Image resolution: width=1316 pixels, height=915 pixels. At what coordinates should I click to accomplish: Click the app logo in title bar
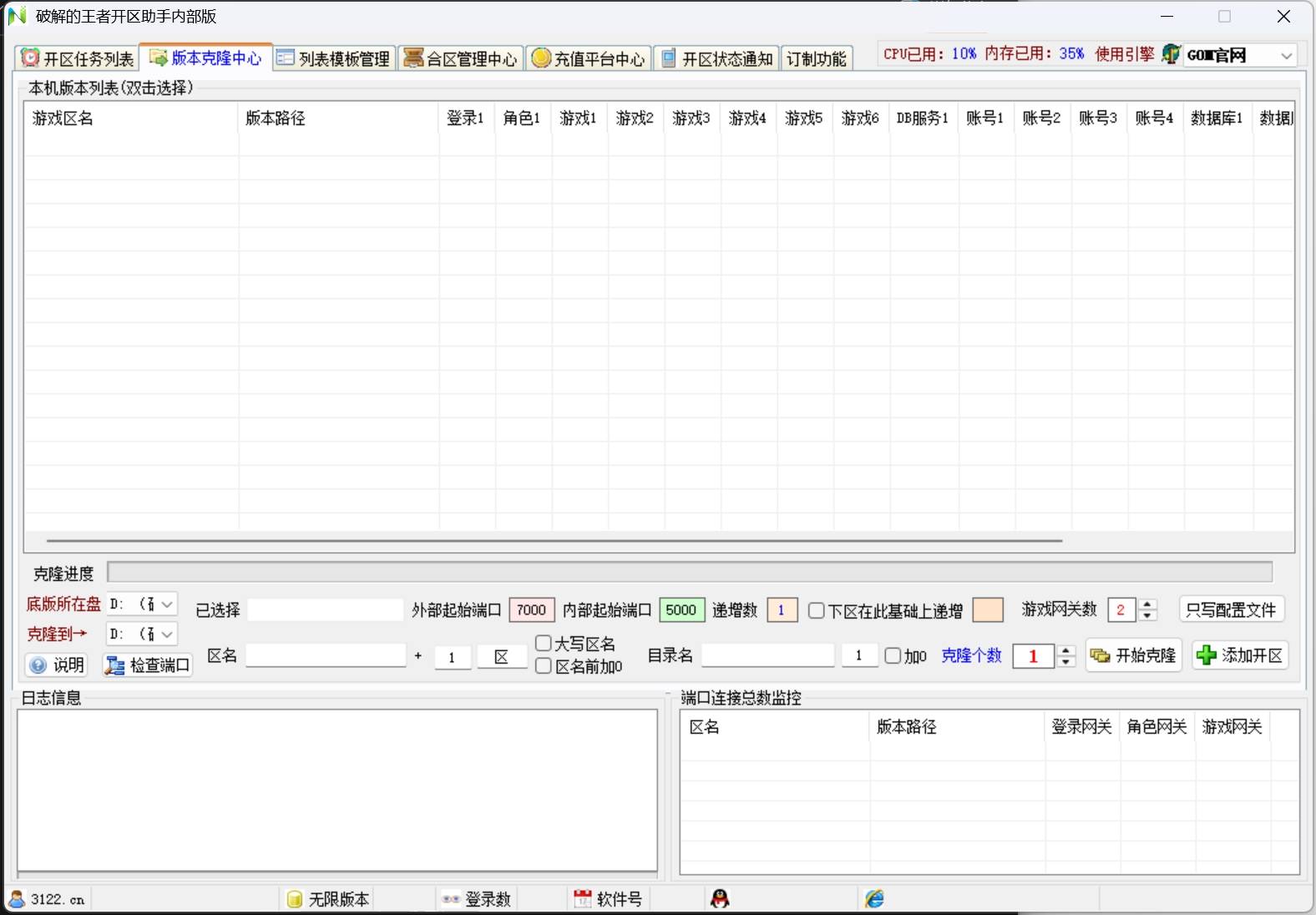[17, 16]
